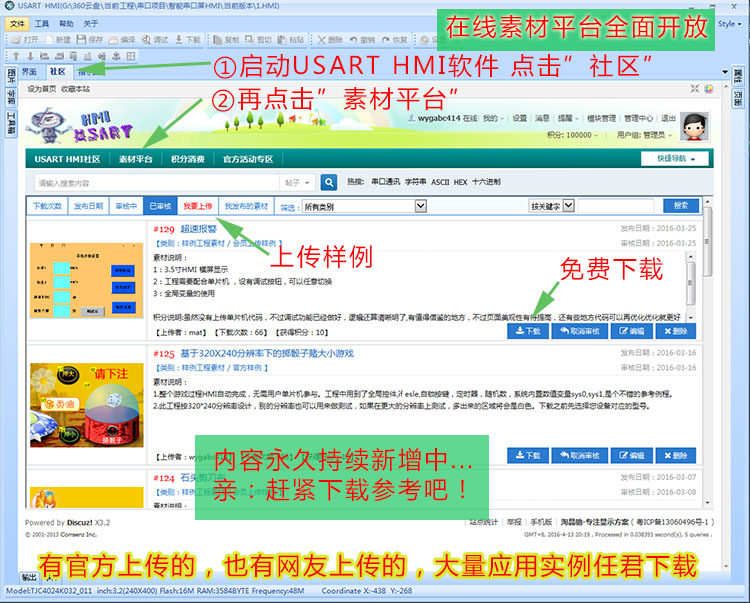Click the 撤销 (Undo) toolbar button
750x603 pixels.
coord(362,40)
